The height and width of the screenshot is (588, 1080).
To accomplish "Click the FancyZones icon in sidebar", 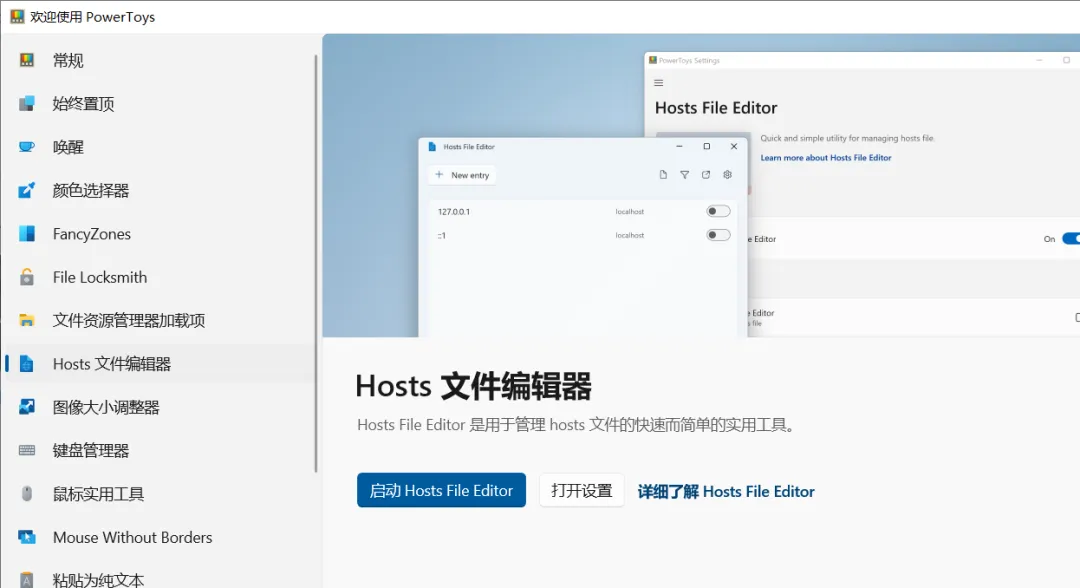I will [27, 233].
